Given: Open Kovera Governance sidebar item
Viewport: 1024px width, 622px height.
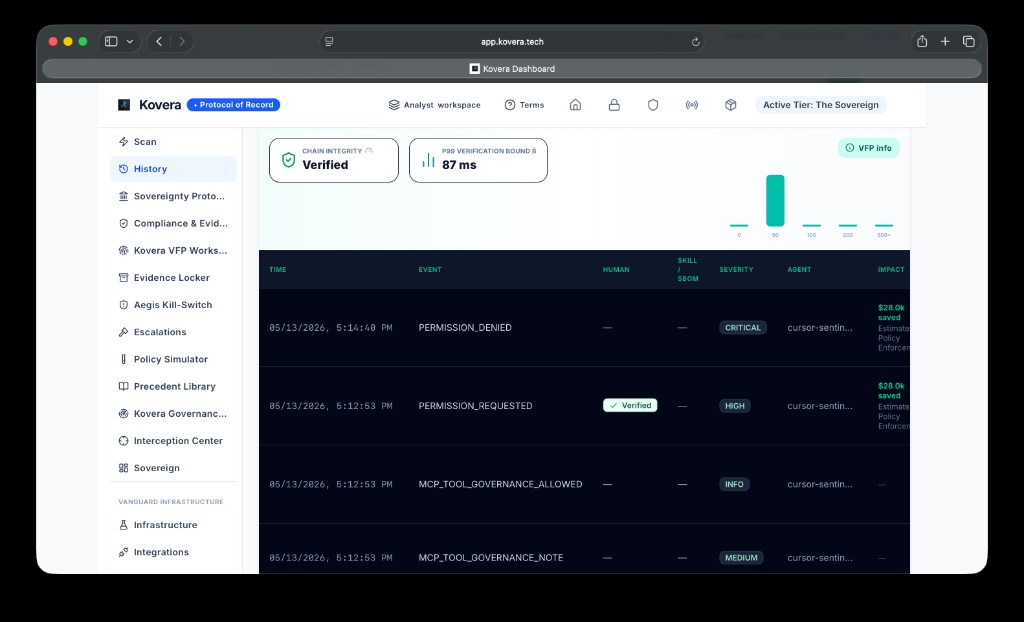Looking at the screenshot, I should [x=174, y=414].
